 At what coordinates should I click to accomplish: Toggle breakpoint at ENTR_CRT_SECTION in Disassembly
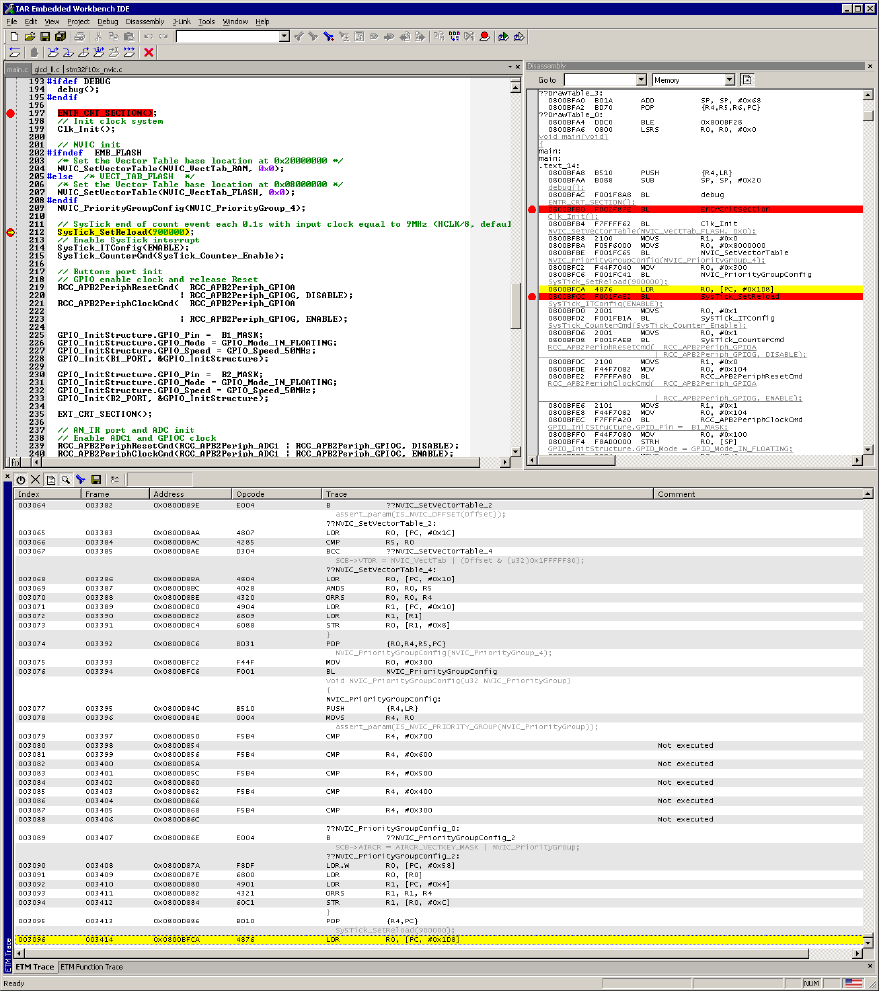(x=532, y=209)
